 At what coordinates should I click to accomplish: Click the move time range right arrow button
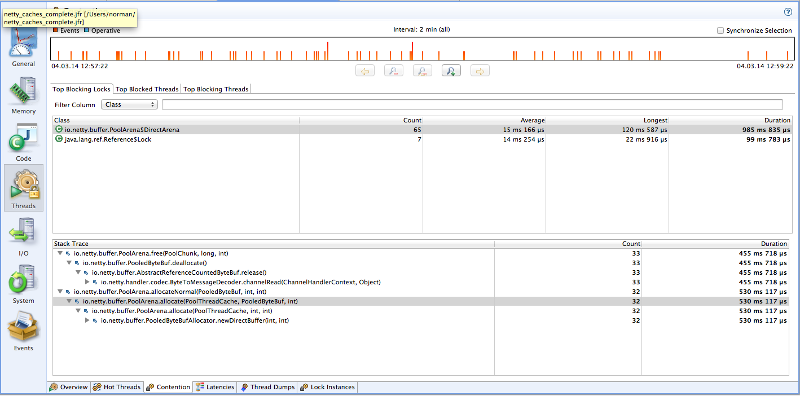[x=480, y=71]
